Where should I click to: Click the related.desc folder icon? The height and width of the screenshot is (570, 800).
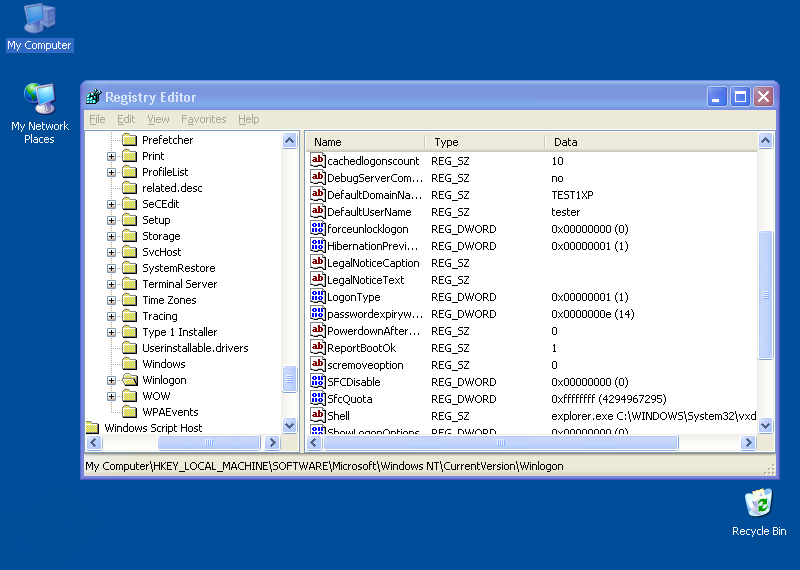[x=130, y=188]
